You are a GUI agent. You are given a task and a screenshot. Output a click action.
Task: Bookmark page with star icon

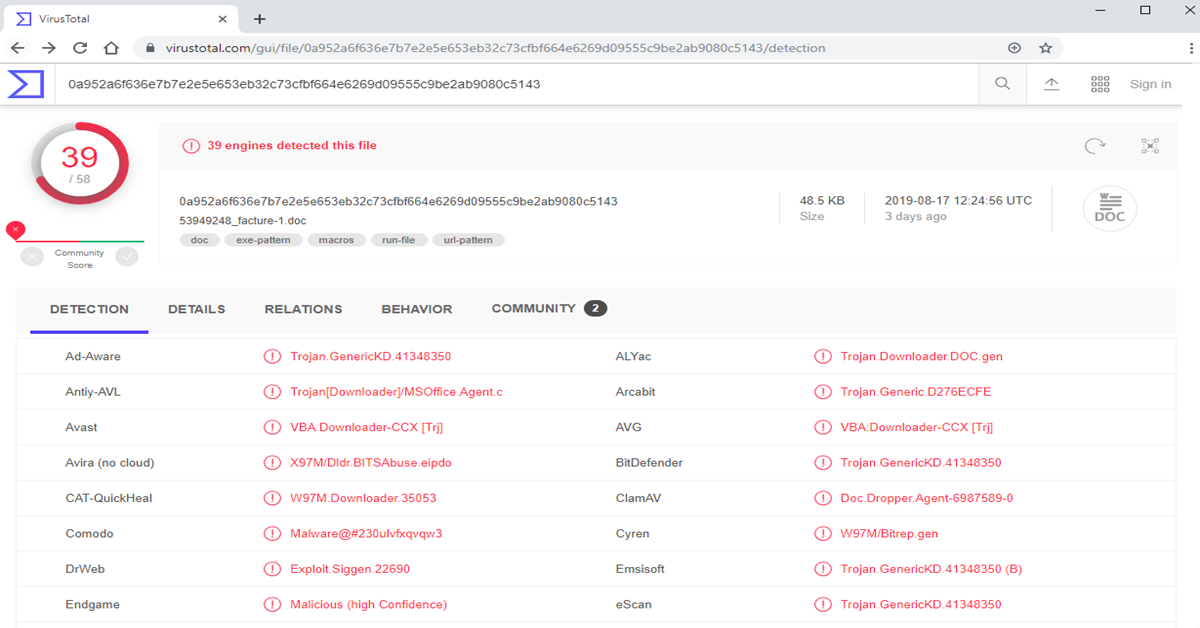tap(1045, 48)
